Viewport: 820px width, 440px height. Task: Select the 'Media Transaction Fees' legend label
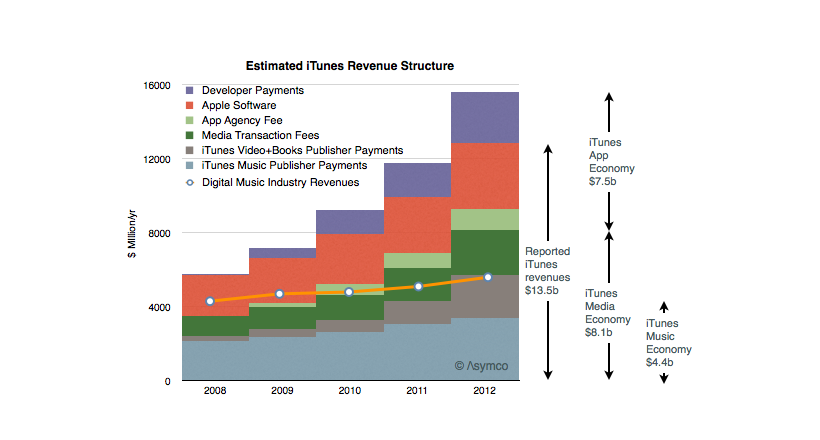pyautogui.click(x=260, y=135)
